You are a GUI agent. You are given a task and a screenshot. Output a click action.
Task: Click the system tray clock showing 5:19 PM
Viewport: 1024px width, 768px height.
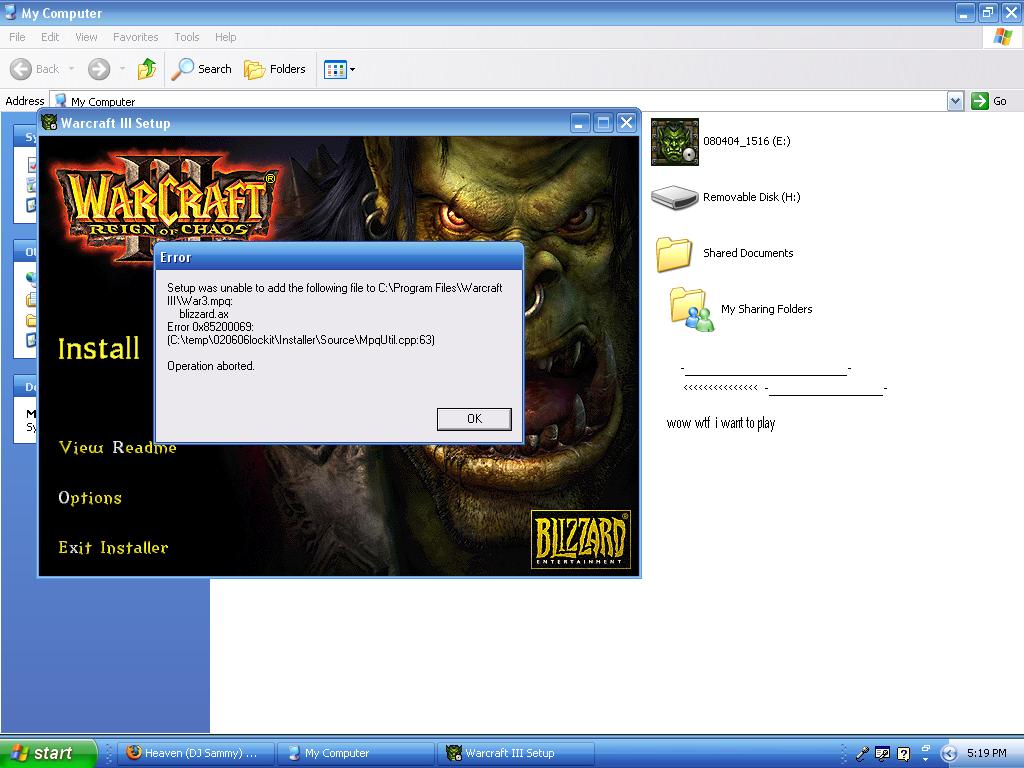pyautogui.click(x=986, y=753)
